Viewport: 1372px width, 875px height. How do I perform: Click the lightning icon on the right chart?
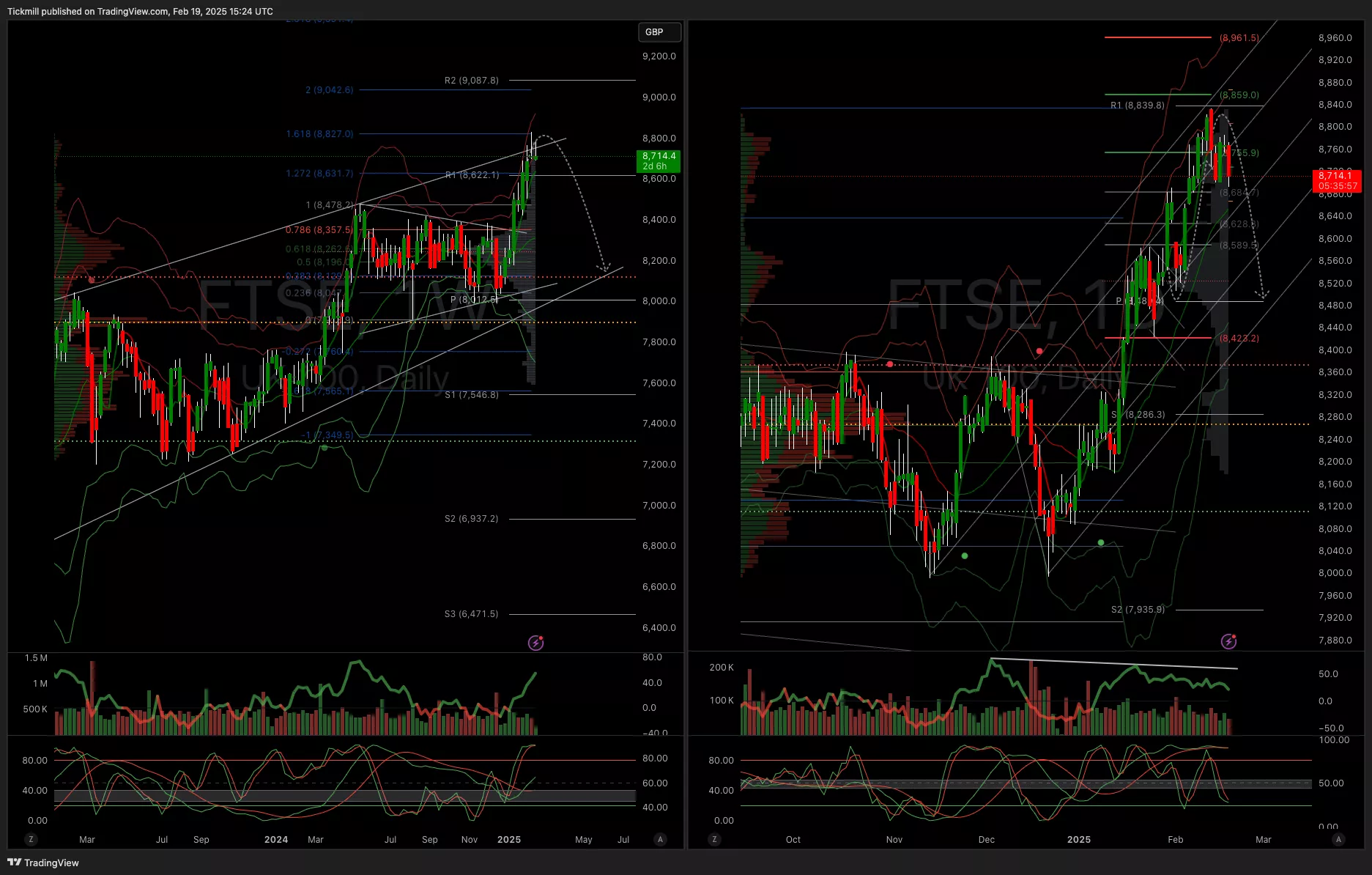pyautogui.click(x=1228, y=642)
